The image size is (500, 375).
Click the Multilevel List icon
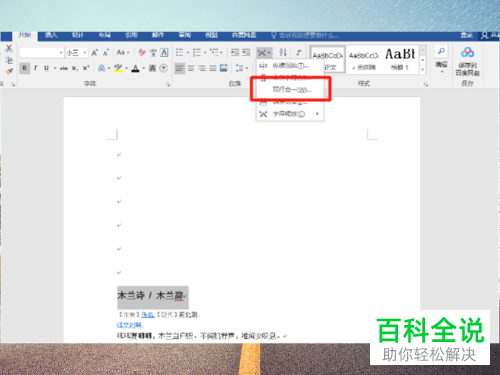click(214, 52)
